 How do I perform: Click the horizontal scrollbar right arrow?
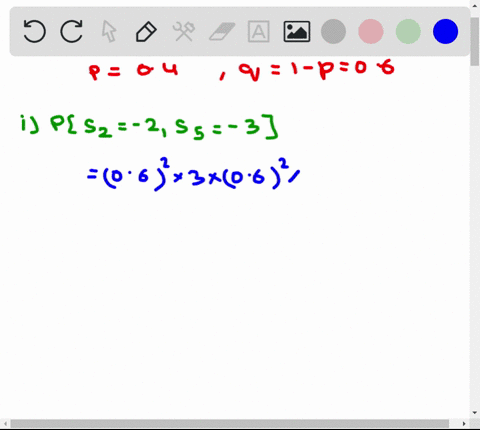click(464, 424)
